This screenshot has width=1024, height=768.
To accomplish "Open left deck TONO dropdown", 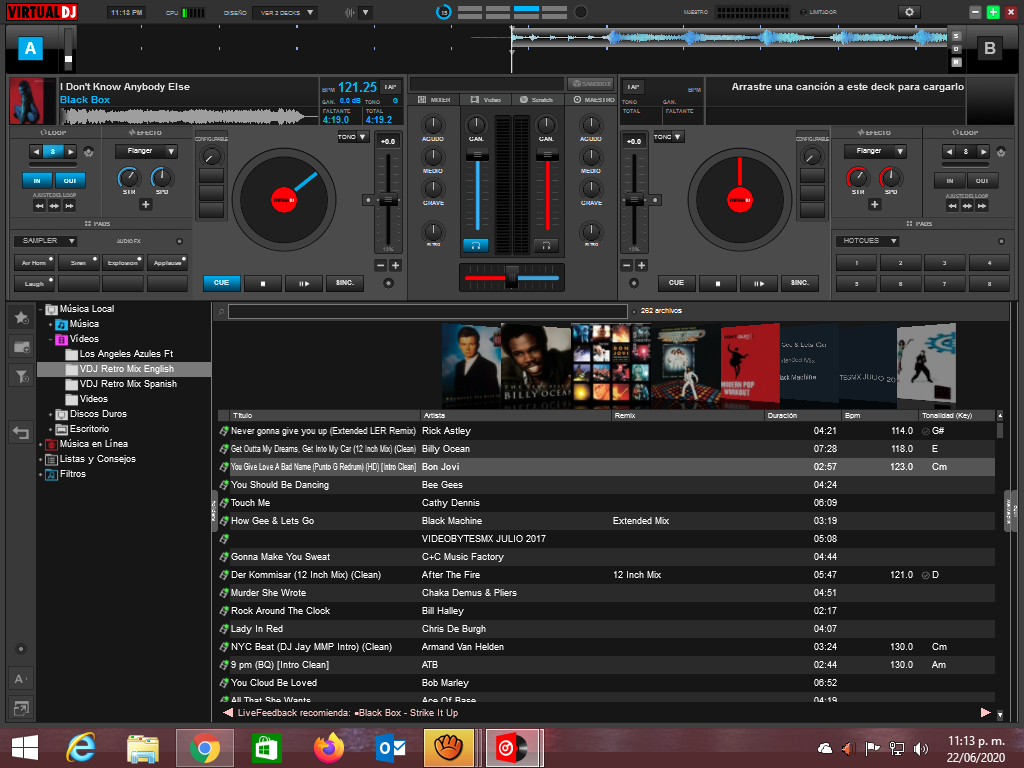I will pyautogui.click(x=353, y=137).
